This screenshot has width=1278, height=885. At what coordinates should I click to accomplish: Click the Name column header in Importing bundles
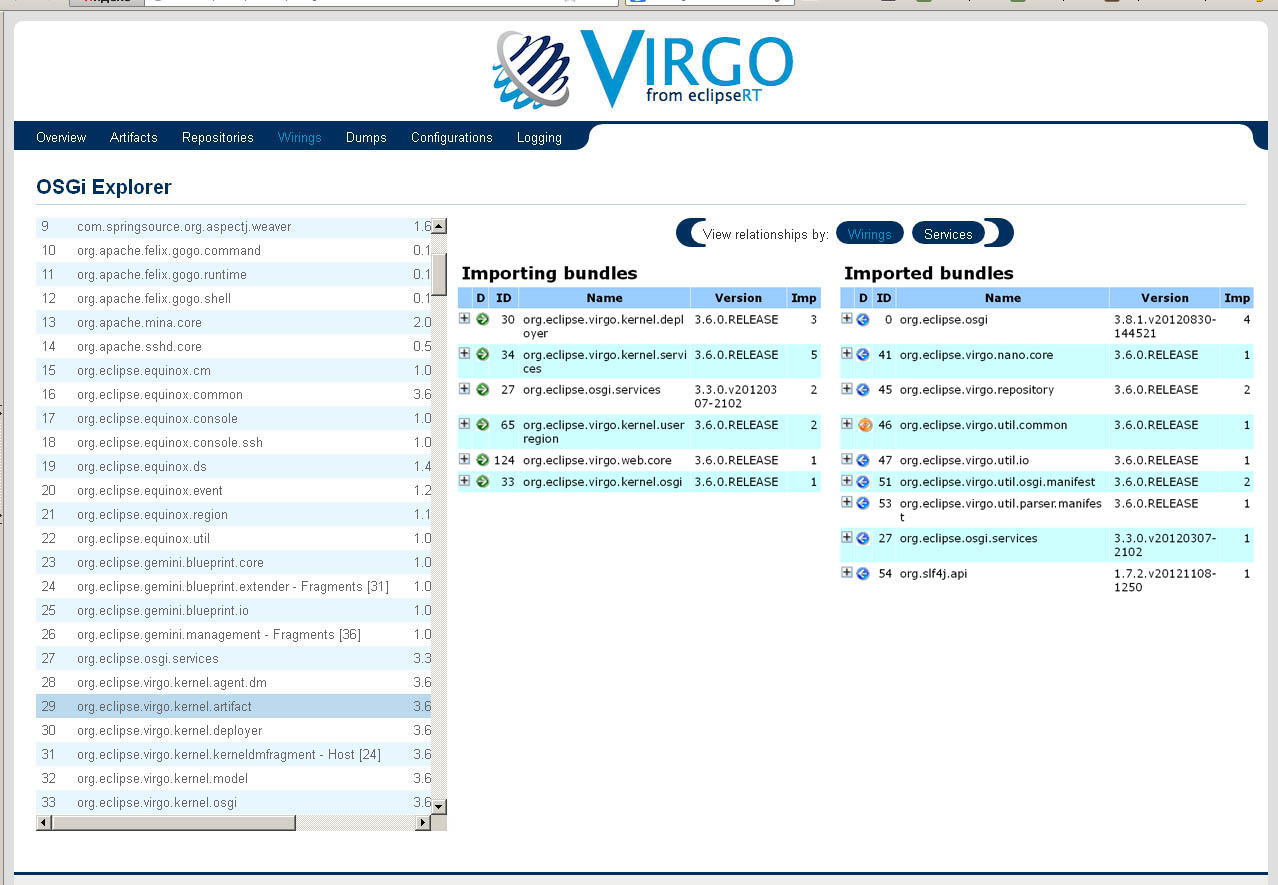[x=604, y=298]
